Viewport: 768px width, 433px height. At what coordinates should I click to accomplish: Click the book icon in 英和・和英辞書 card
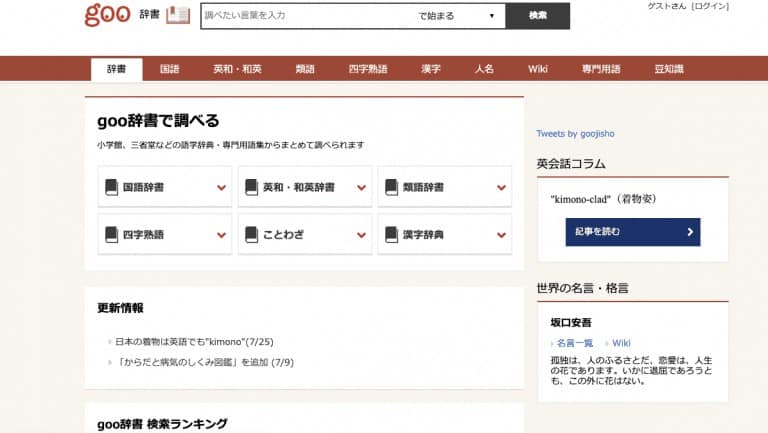point(252,187)
